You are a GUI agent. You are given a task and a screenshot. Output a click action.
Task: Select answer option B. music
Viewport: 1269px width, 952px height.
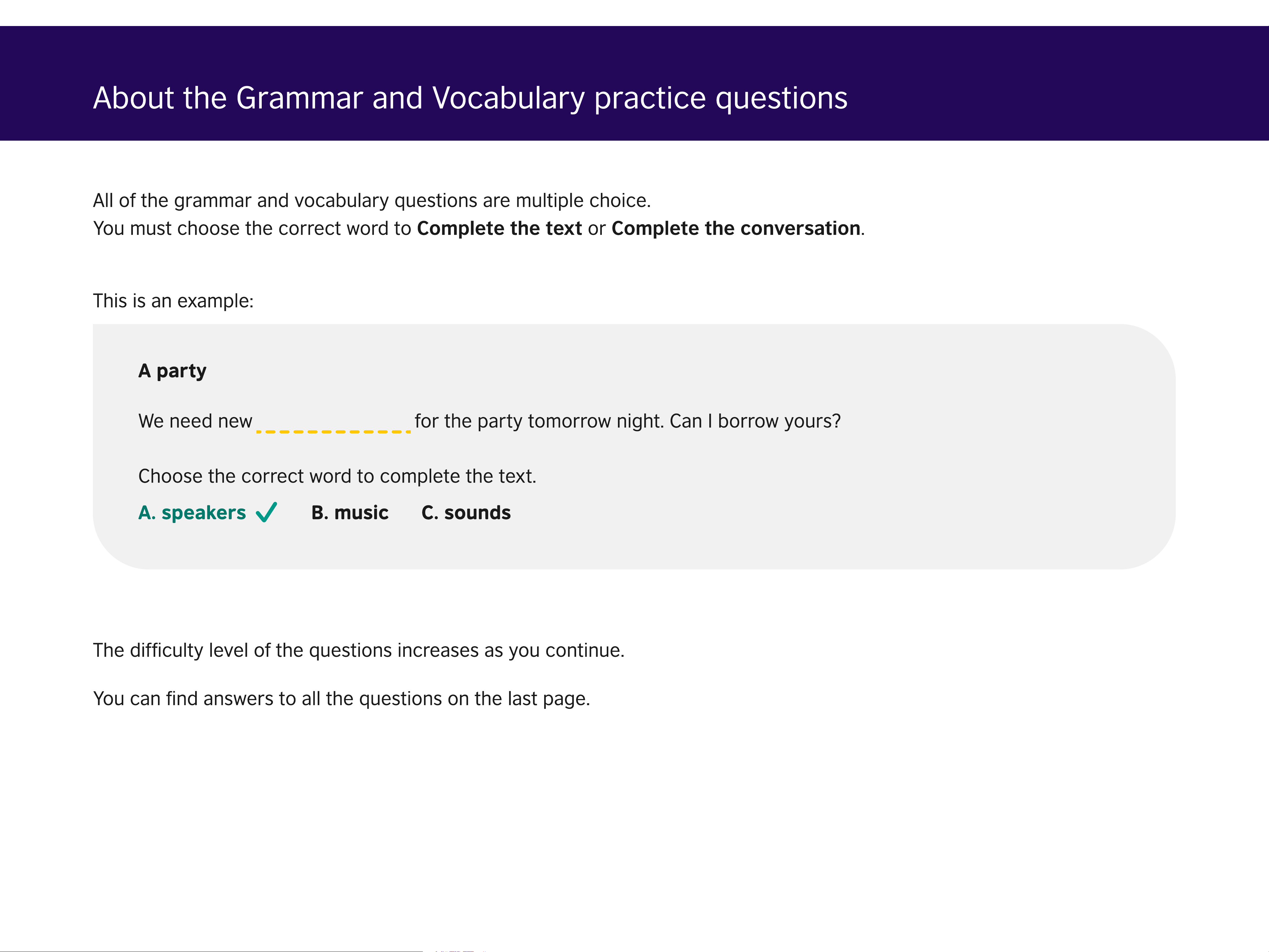coord(350,512)
